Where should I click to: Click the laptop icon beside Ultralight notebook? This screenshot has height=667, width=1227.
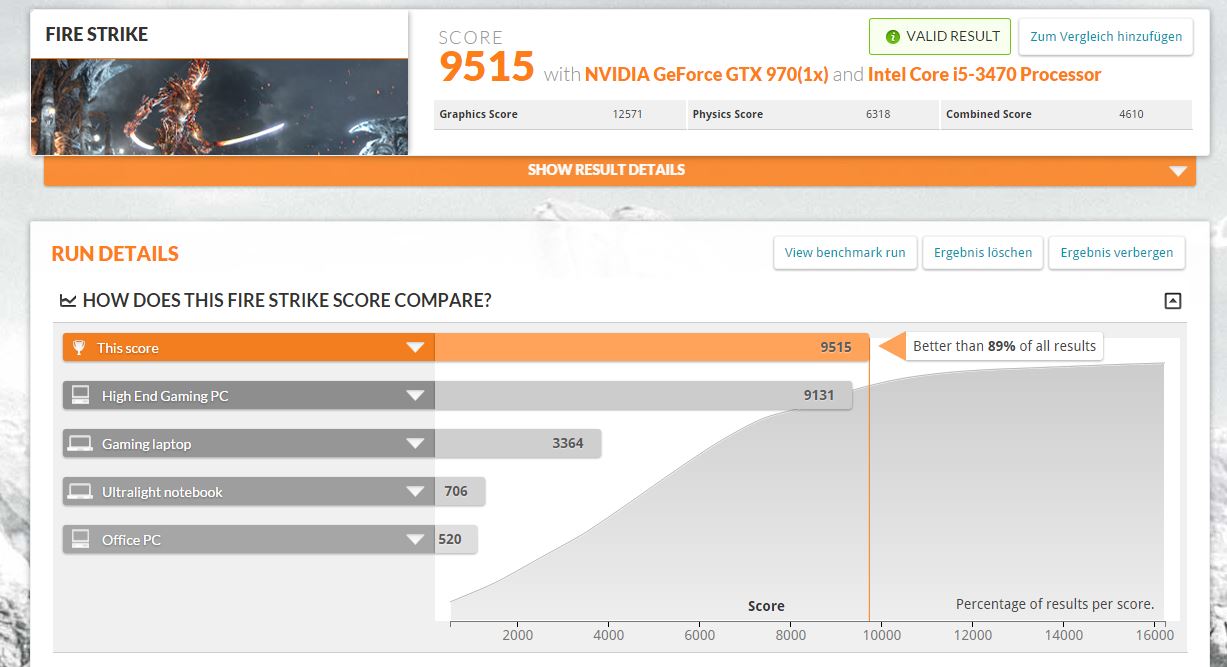(x=80, y=491)
